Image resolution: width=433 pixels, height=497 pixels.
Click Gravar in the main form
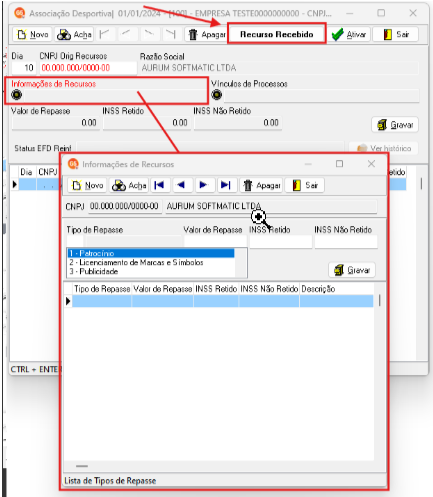click(x=395, y=125)
